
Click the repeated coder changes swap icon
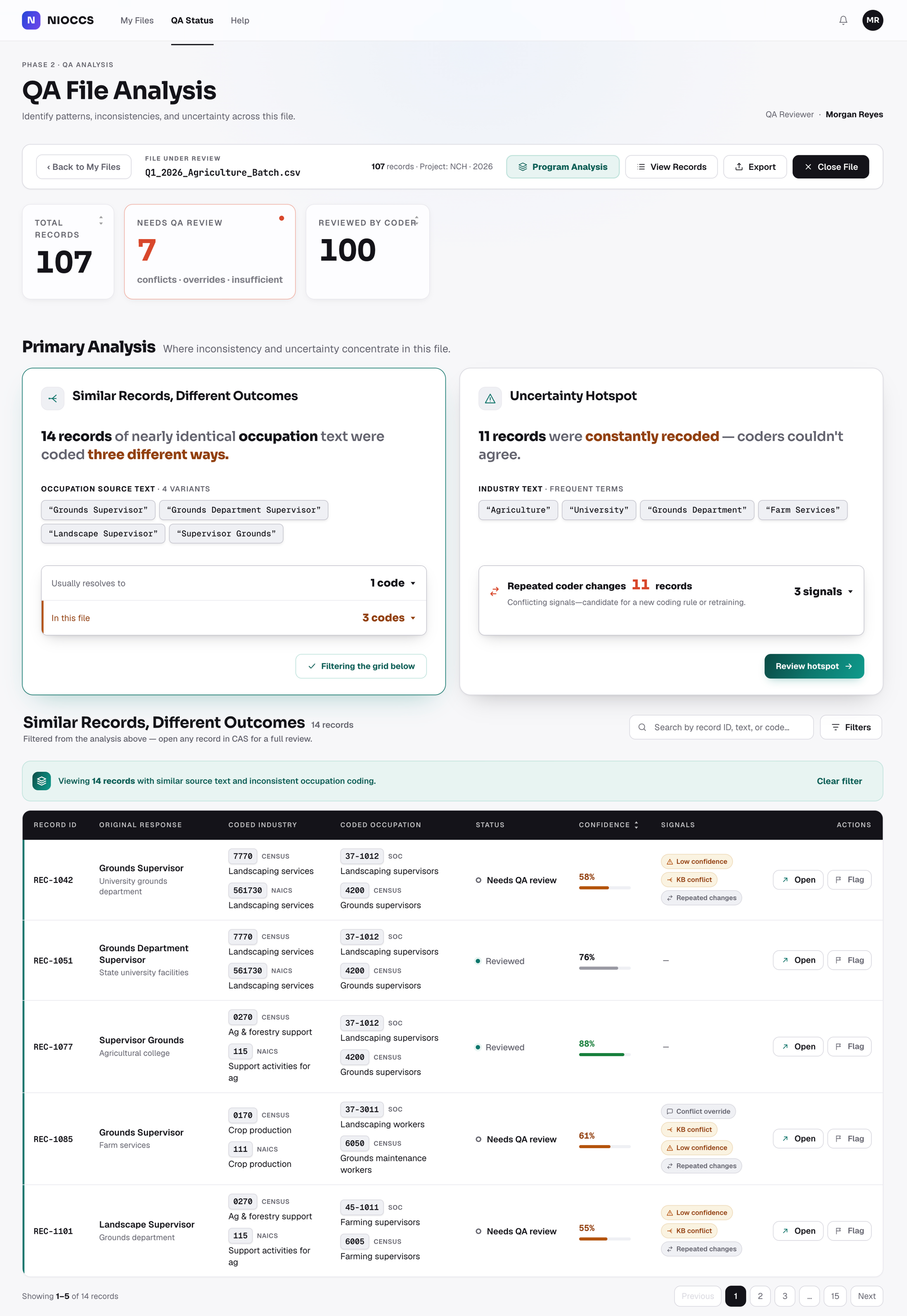coord(494,591)
